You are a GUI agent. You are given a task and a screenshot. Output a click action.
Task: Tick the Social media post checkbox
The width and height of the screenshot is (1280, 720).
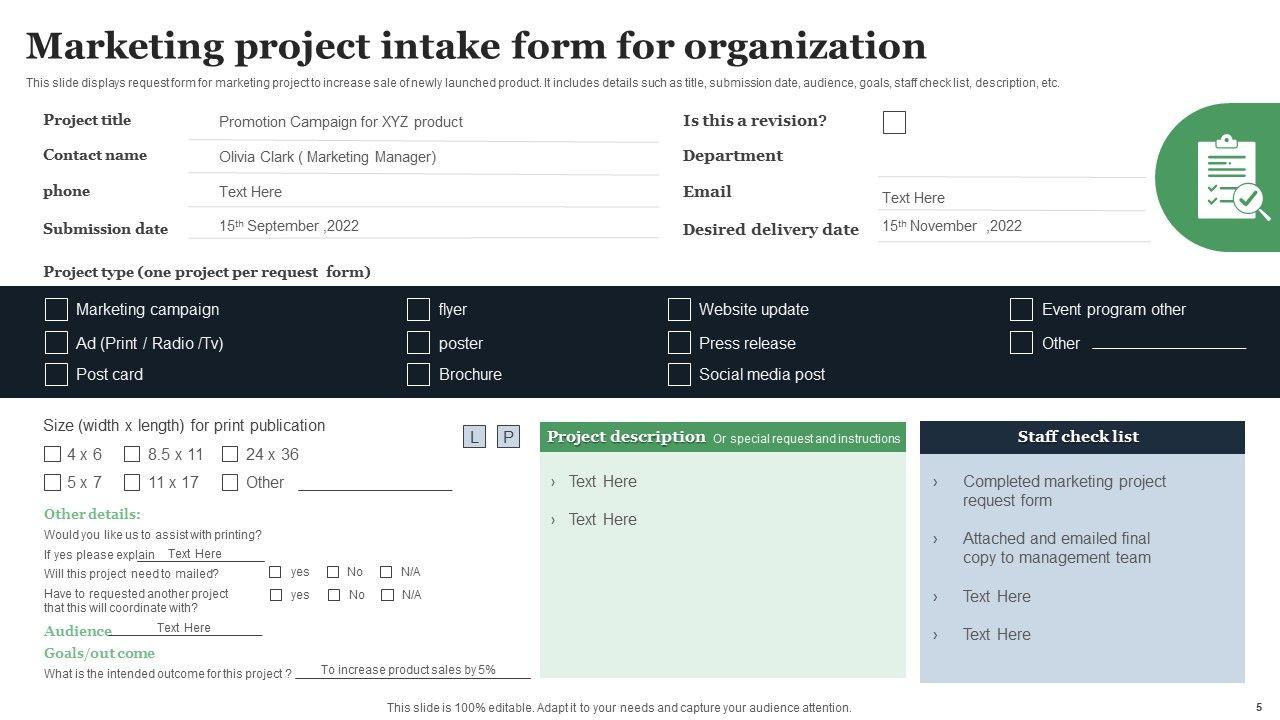pos(679,375)
